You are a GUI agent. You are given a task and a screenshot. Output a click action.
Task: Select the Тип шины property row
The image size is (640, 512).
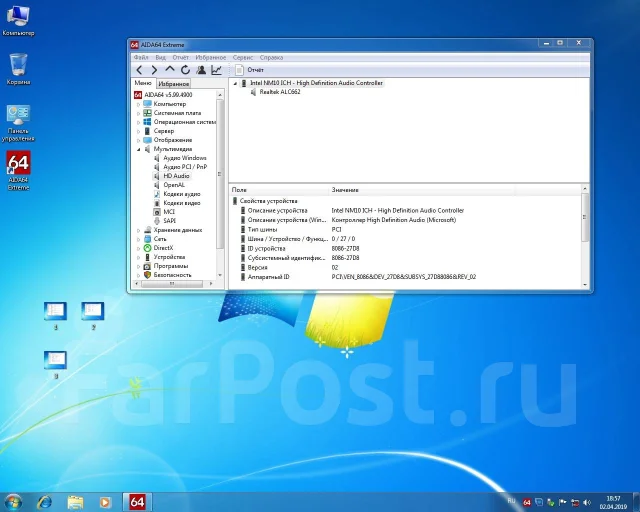[x=407, y=229]
